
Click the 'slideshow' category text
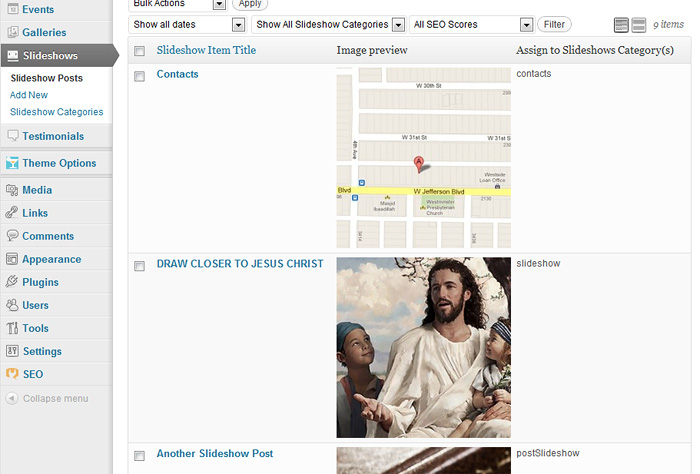538,263
